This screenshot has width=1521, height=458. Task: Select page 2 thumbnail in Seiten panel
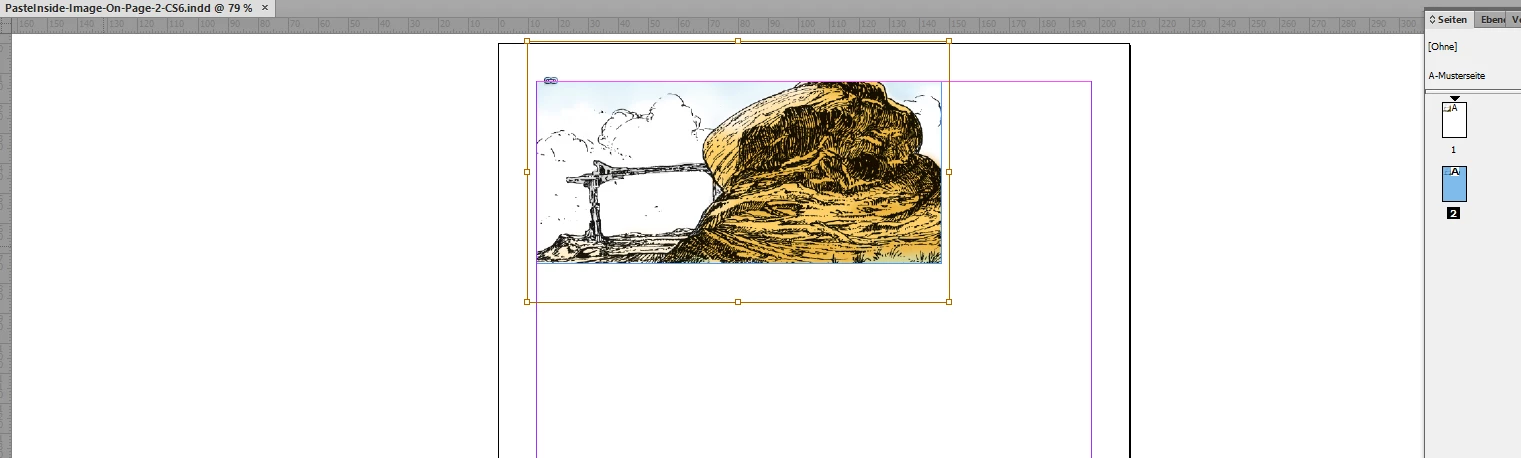(1454, 184)
